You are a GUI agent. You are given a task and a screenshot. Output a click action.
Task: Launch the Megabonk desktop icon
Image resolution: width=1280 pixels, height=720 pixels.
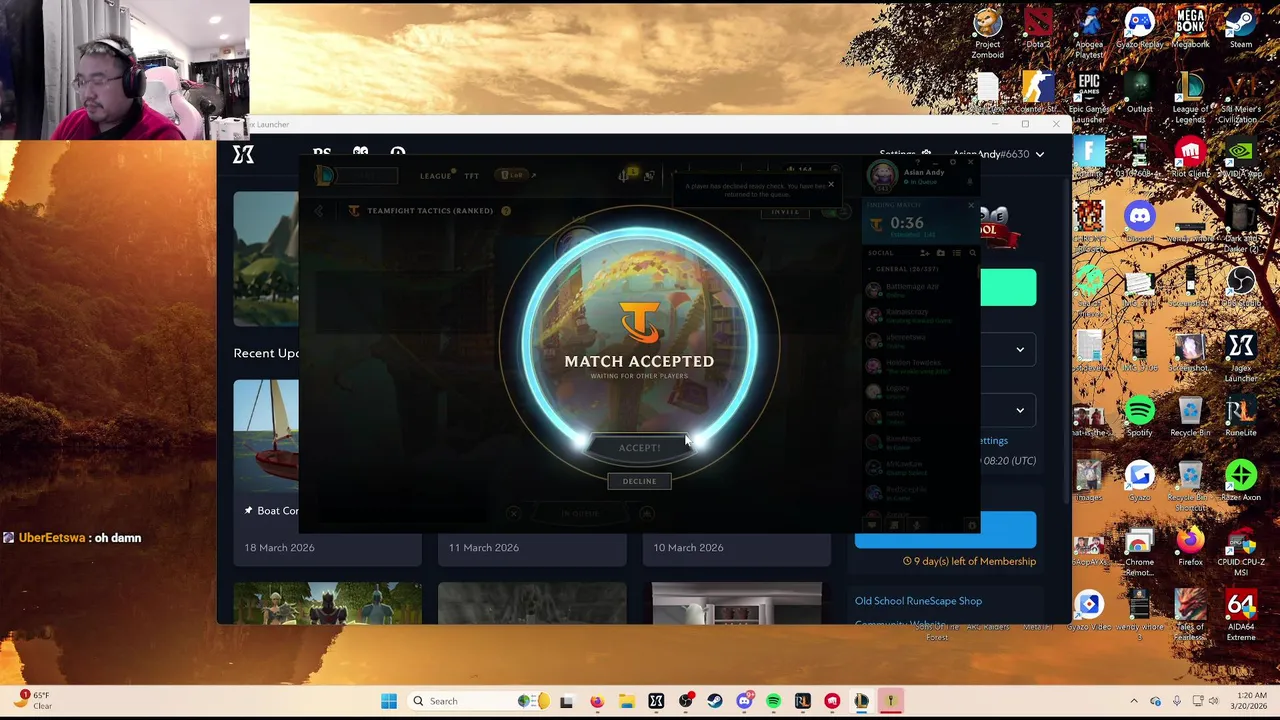click(1190, 29)
